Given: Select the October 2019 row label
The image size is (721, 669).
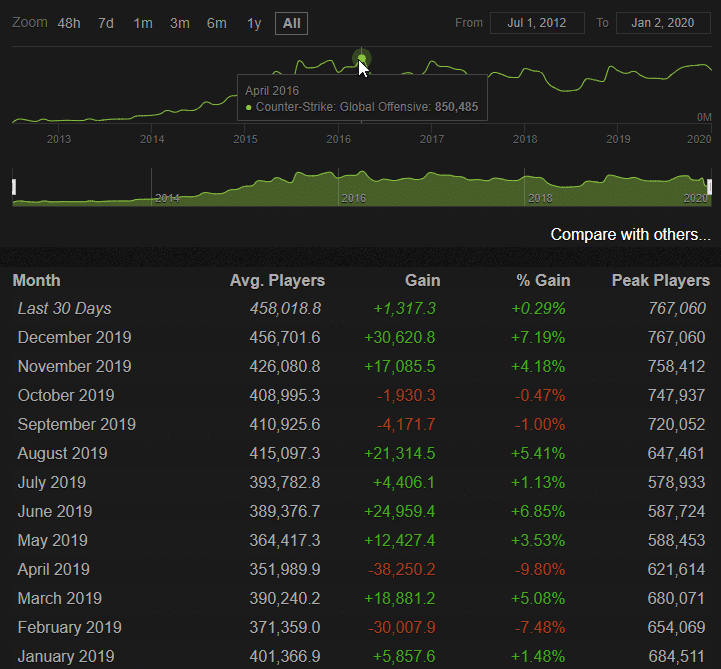Looking at the screenshot, I should (66, 395).
